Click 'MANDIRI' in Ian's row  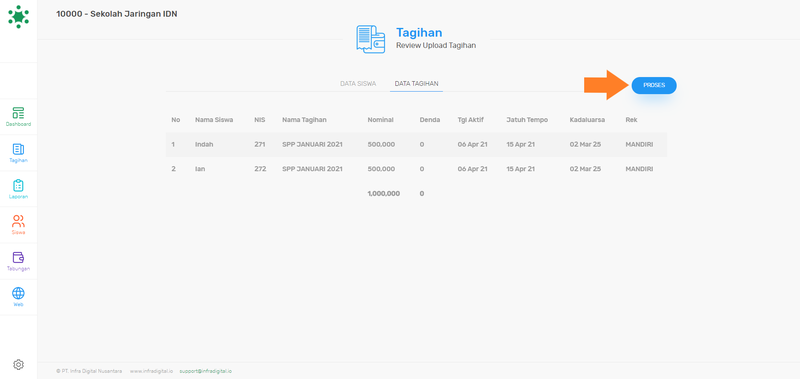pyautogui.click(x=639, y=169)
